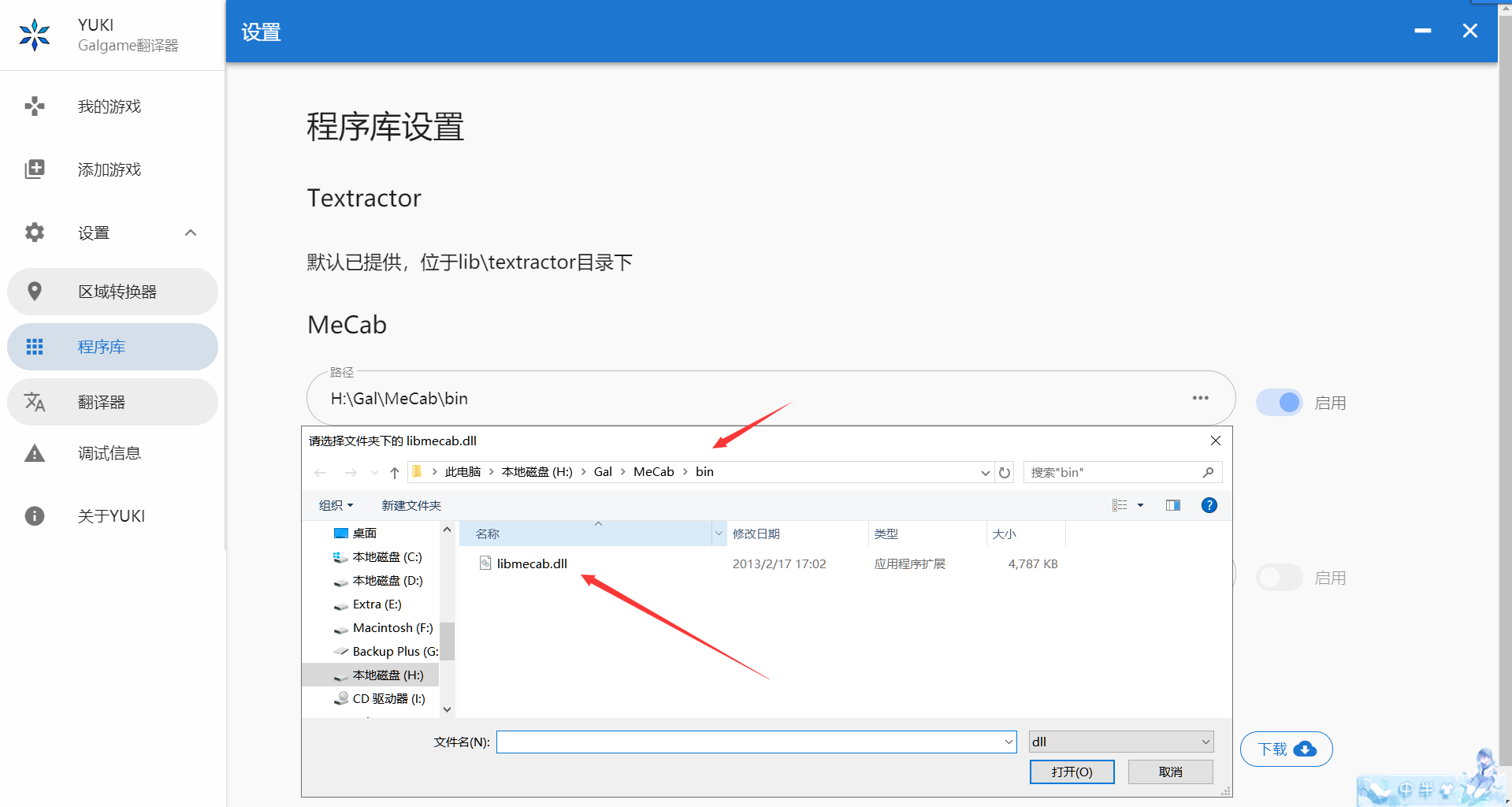The image size is (1512, 807).
Task: Go forward in file dialog navigation
Action: point(351,473)
